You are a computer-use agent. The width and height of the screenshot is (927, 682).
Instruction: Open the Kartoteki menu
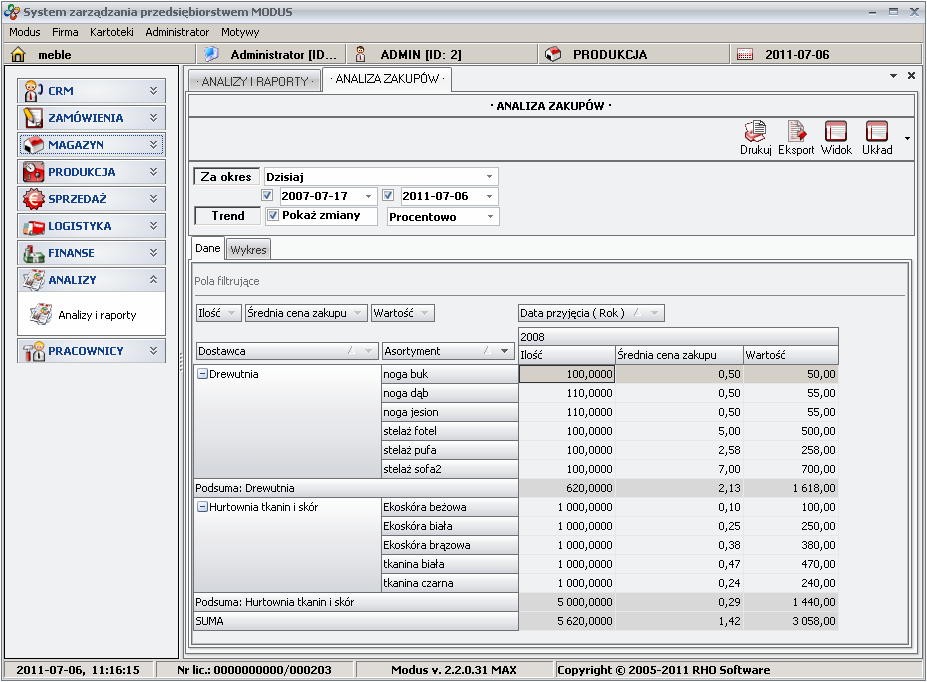point(111,32)
